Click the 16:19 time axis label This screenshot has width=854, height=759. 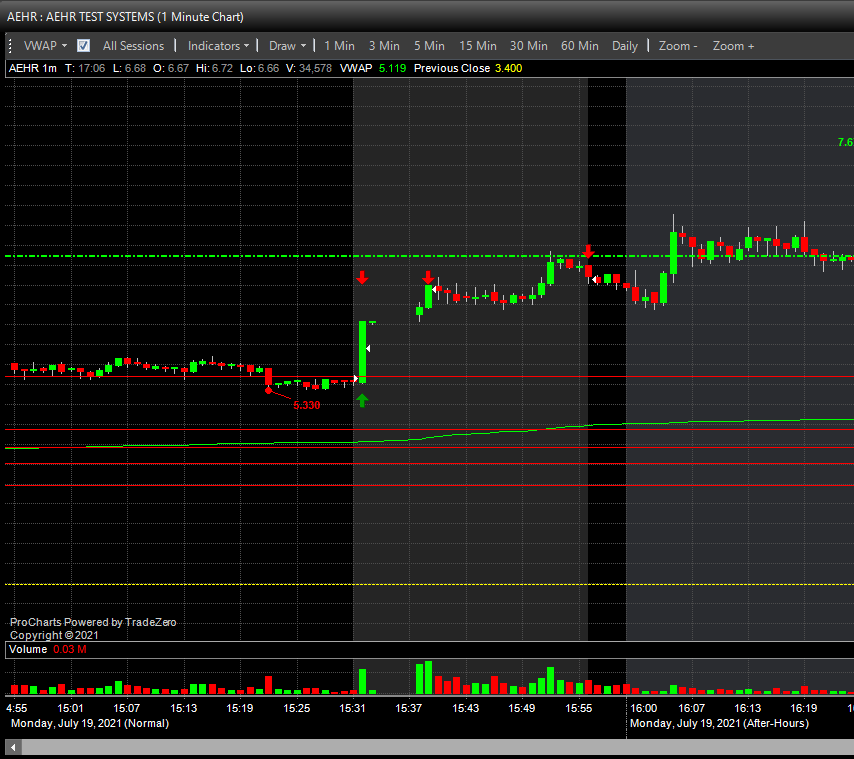(x=804, y=708)
